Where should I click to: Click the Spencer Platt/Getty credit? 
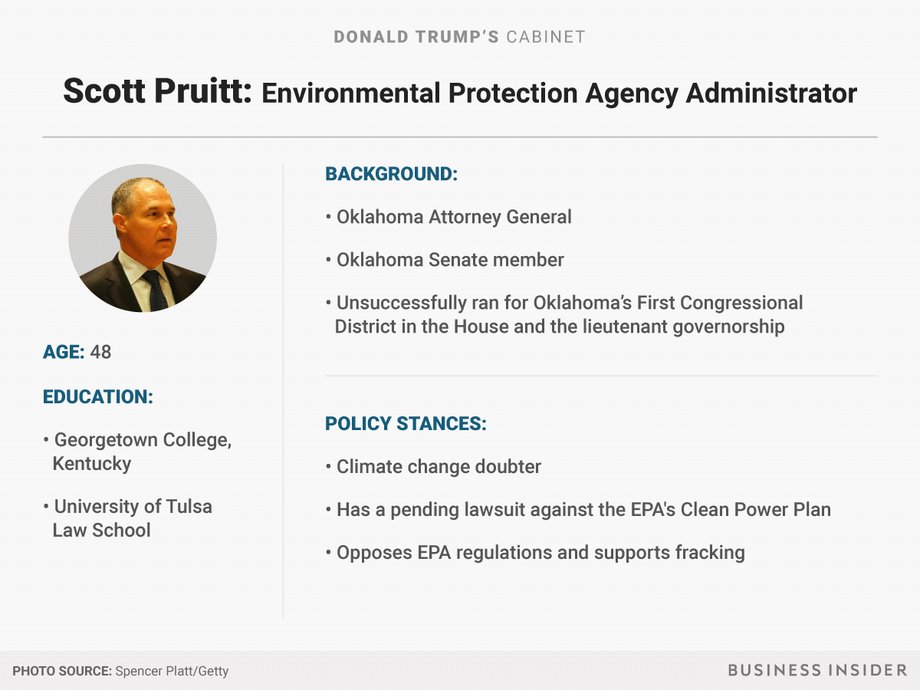point(172,671)
